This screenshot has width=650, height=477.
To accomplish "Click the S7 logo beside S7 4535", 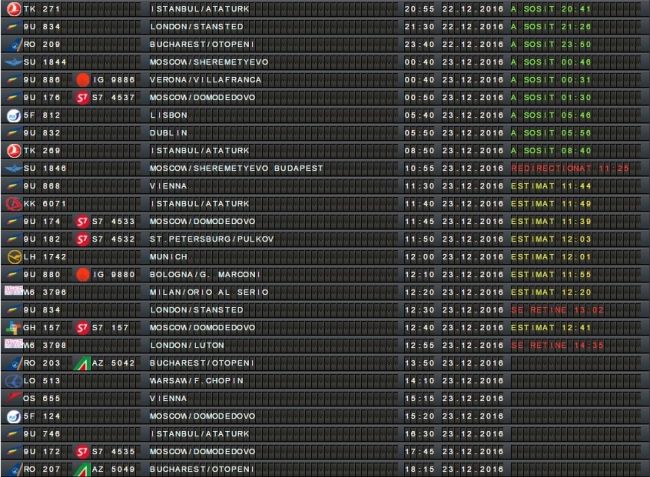I will pyautogui.click(x=82, y=452).
